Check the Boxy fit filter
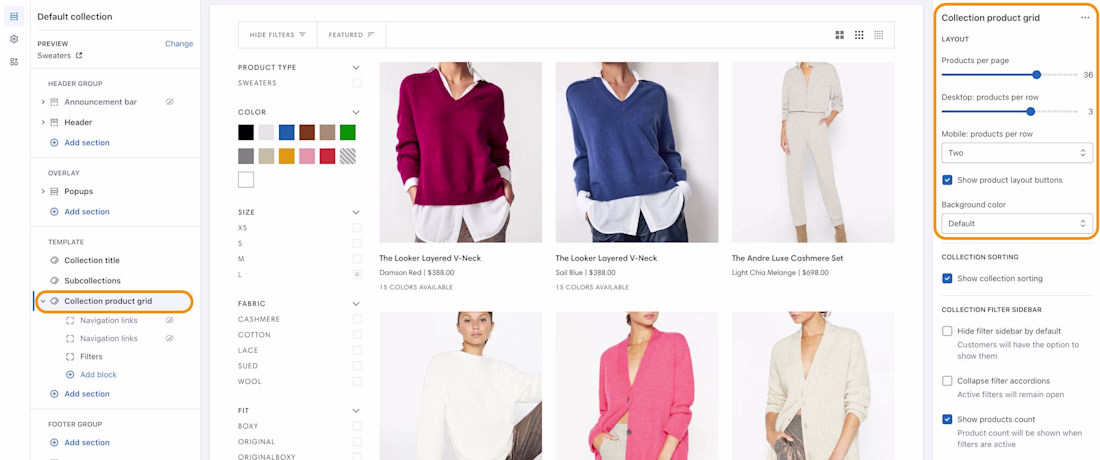 [x=357, y=426]
